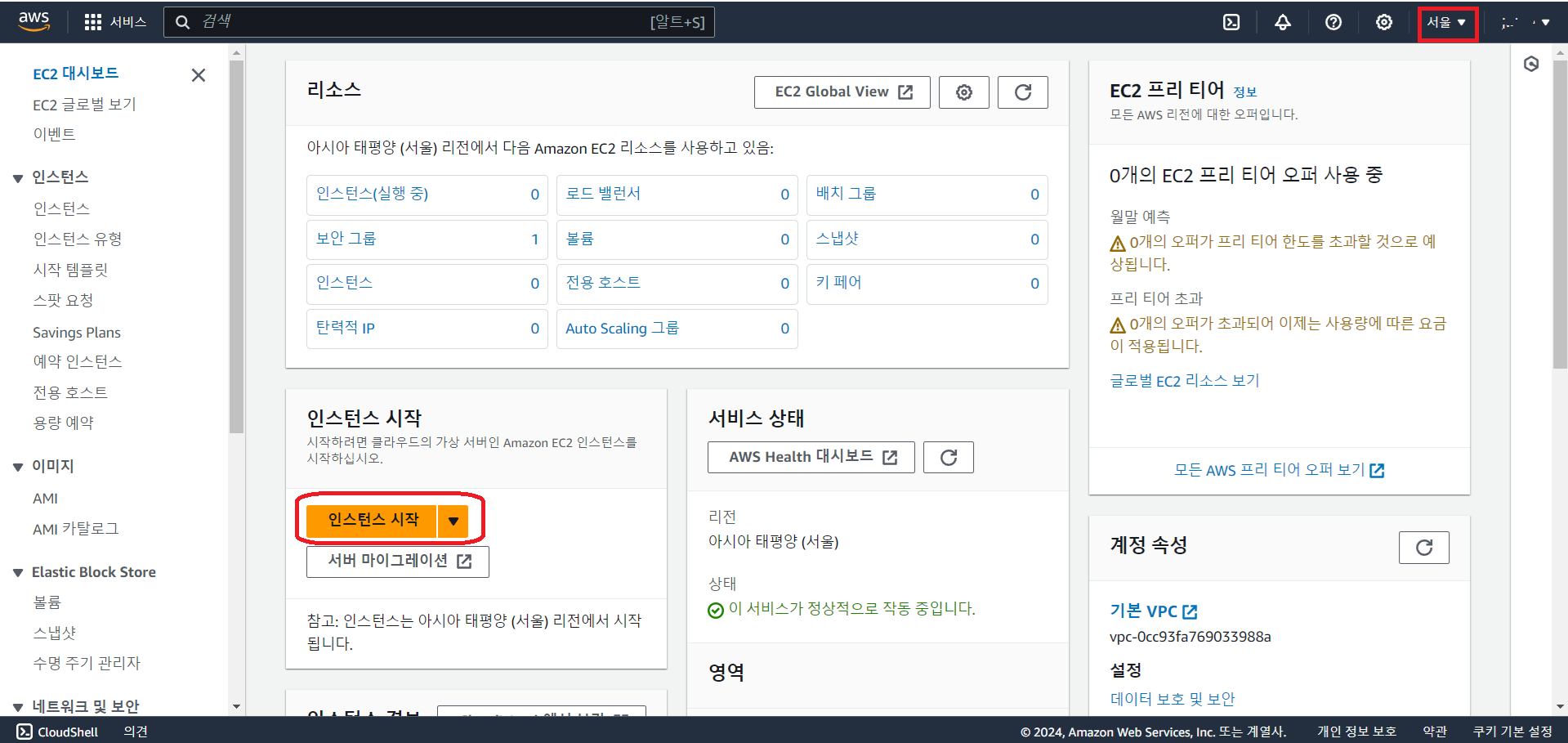Open the 탄력적 IP resource link
Viewport: 1568px width, 743px height.
point(346,328)
